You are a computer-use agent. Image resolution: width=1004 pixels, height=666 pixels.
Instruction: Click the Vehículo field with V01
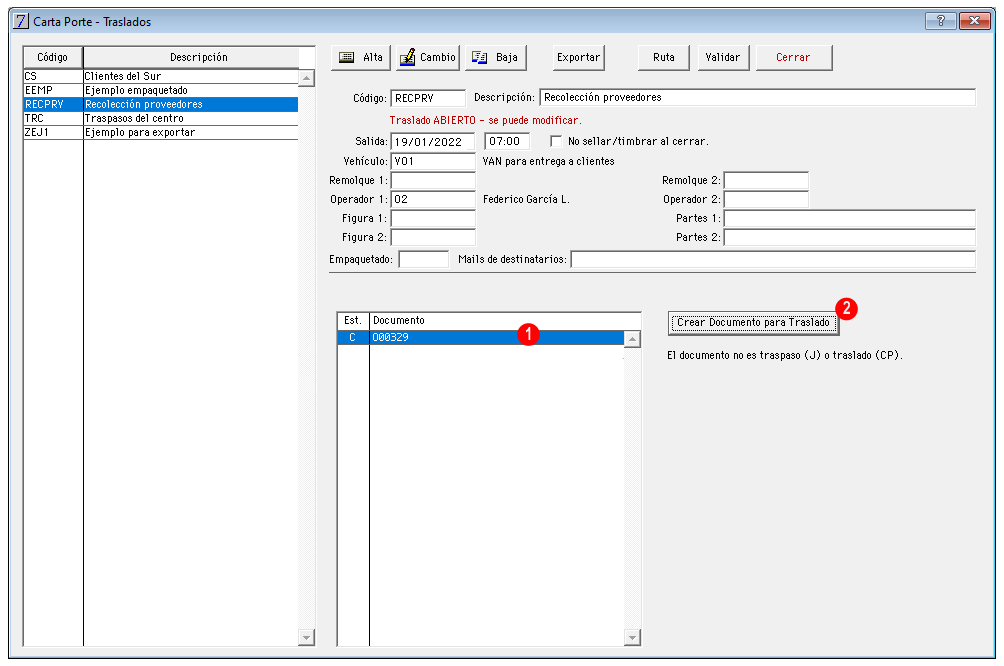tap(433, 161)
